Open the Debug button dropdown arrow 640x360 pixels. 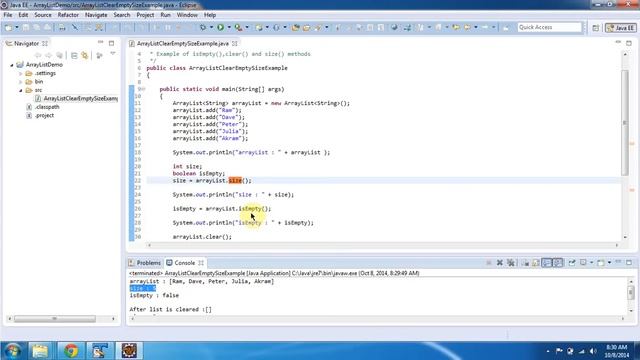[211, 27]
